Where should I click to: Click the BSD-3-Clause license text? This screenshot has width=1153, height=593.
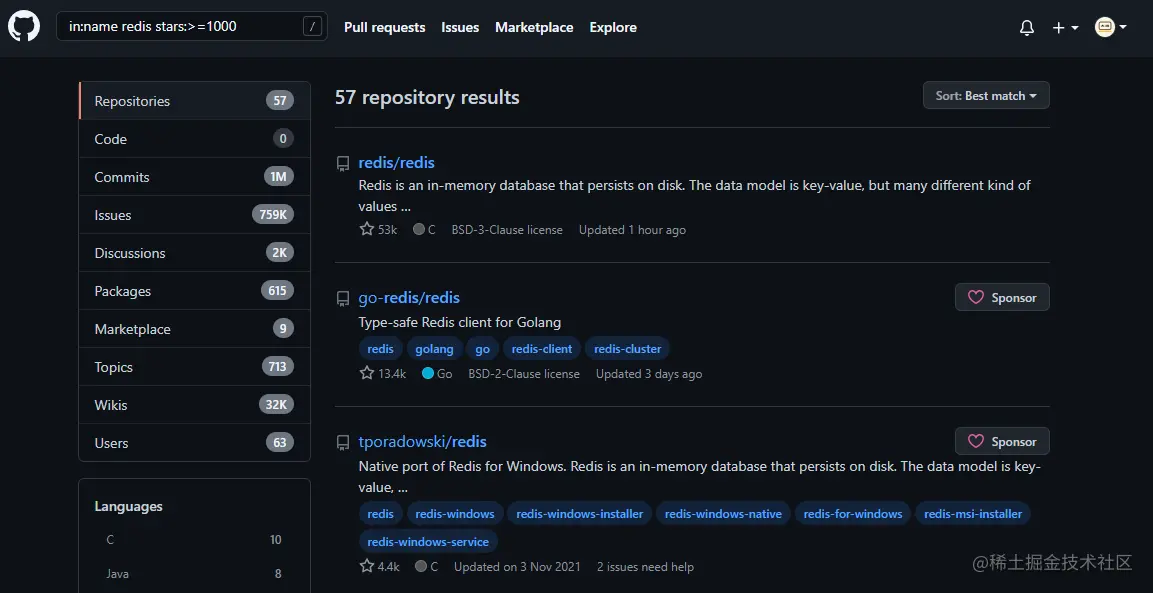coord(507,230)
